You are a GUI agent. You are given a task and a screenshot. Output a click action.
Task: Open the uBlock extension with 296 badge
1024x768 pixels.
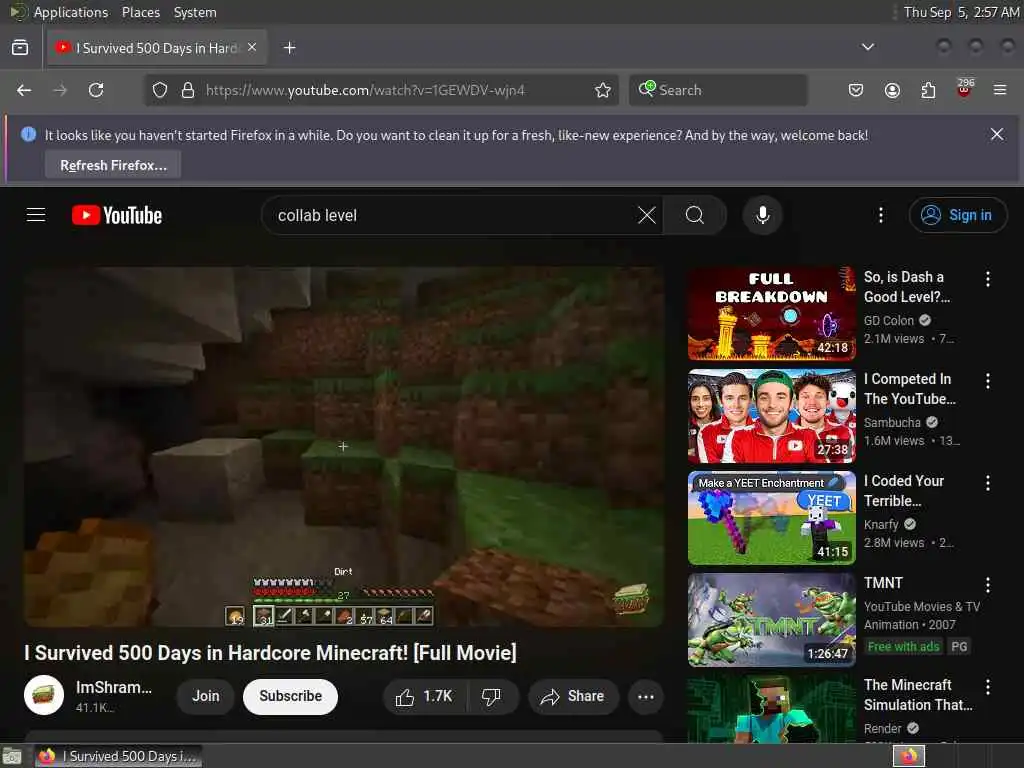coord(964,89)
